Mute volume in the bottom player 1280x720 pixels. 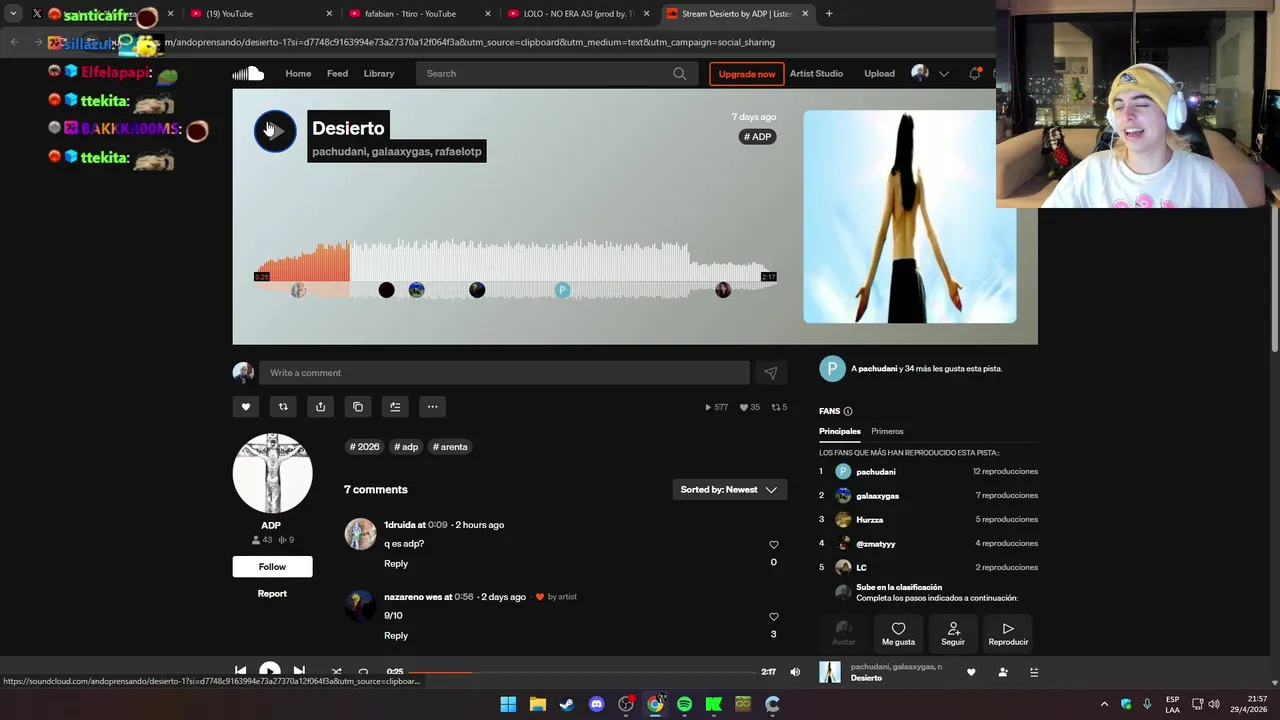coord(795,672)
